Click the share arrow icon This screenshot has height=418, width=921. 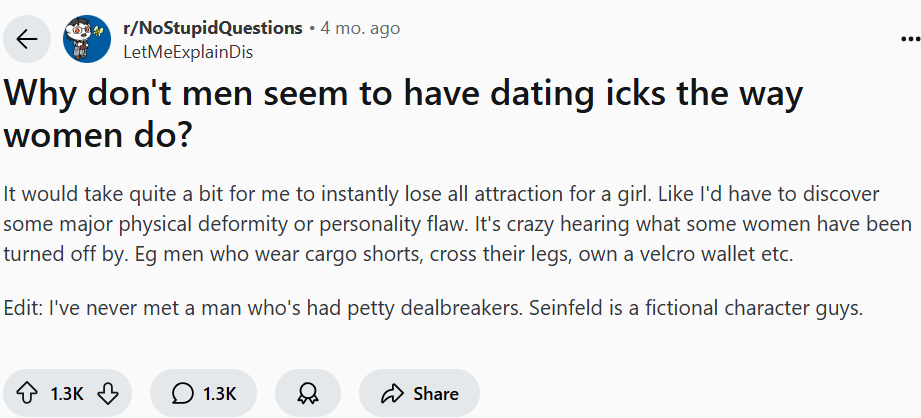coord(391,393)
